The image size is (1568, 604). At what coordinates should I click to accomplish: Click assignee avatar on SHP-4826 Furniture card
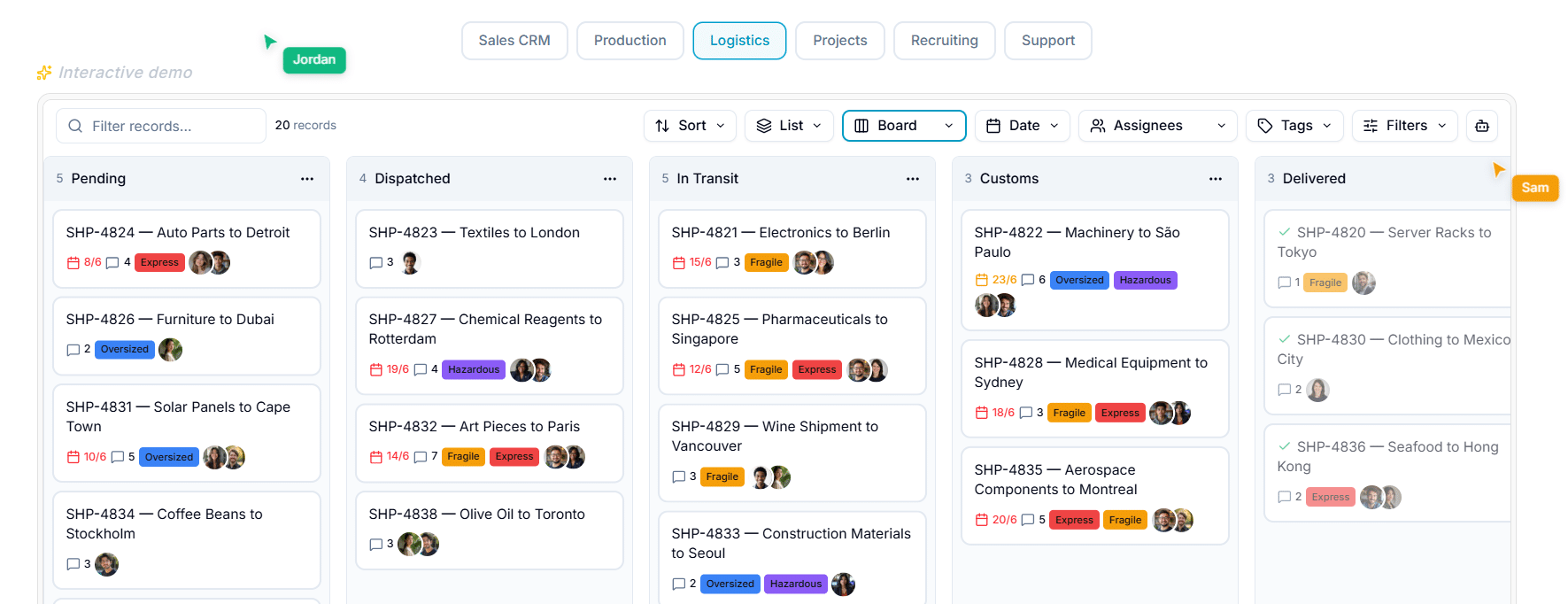(x=170, y=350)
